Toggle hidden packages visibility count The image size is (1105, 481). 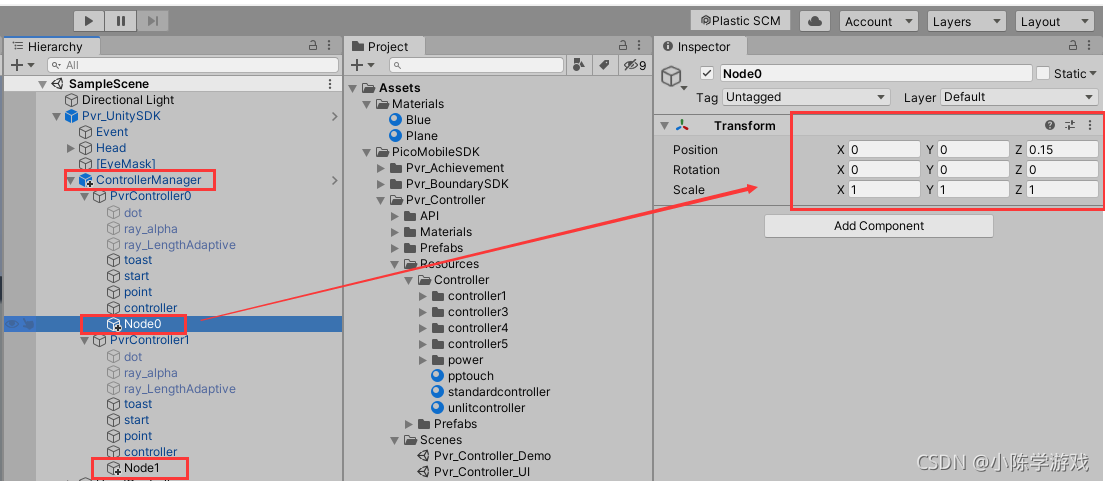[x=634, y=65]
